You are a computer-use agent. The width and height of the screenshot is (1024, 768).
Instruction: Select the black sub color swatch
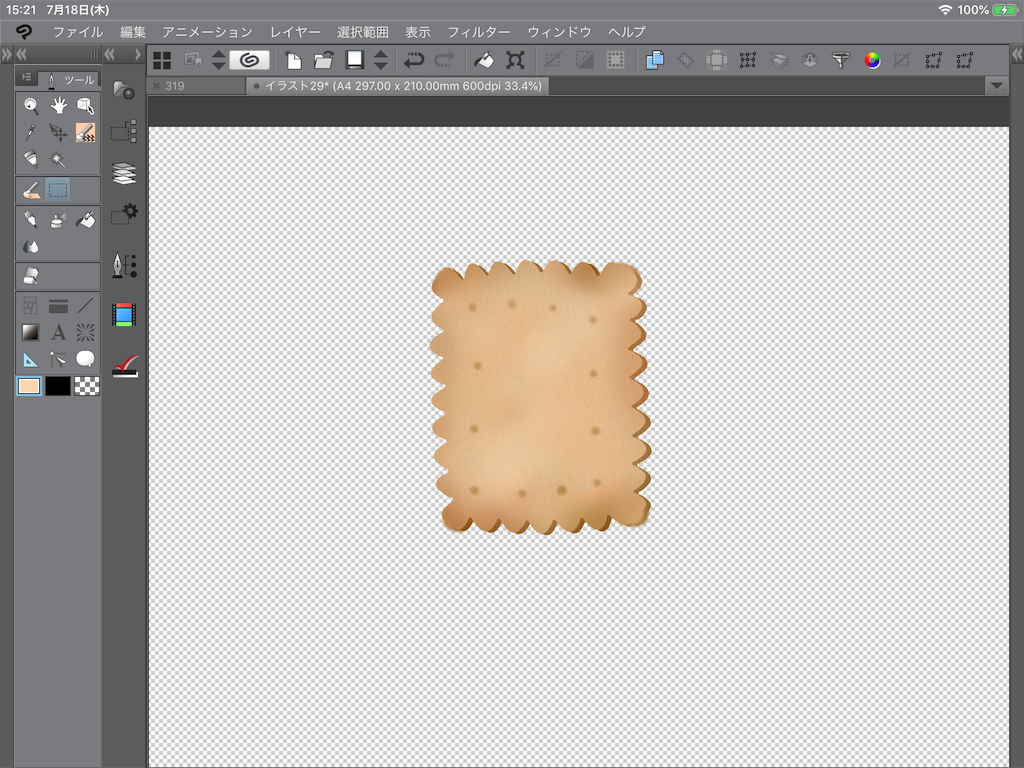pos(57,386)
